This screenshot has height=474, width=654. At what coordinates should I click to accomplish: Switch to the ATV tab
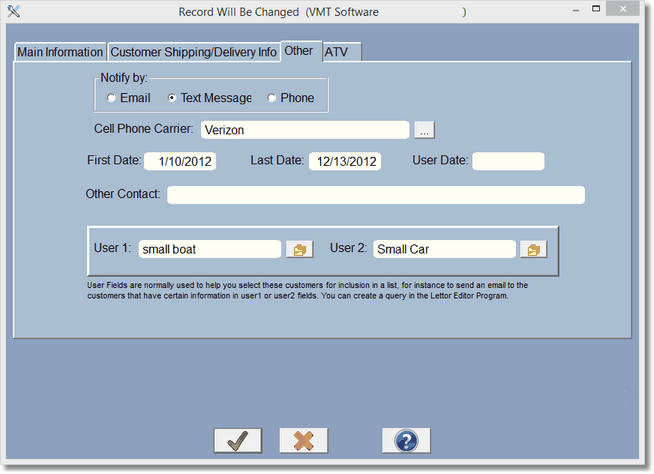click(x=336, y=52)
